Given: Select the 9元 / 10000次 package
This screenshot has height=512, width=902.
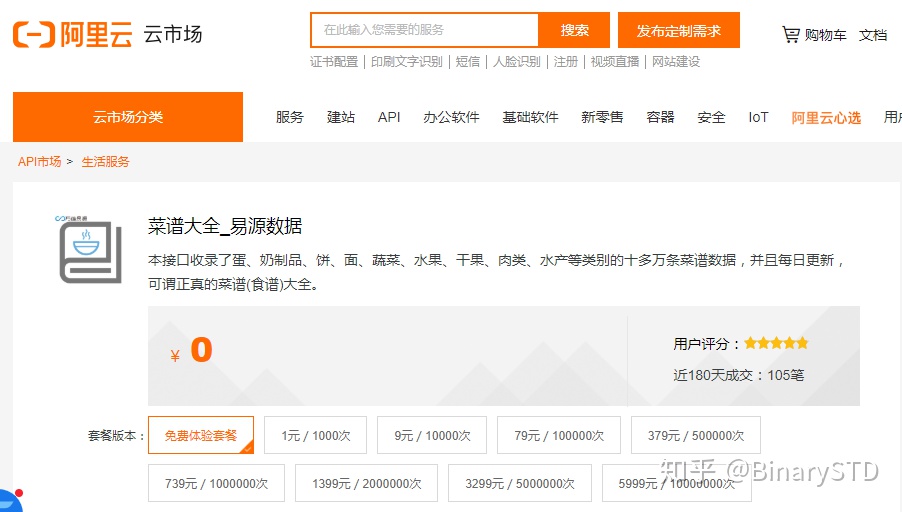Looking at the screenshot, I should (432, 435).
